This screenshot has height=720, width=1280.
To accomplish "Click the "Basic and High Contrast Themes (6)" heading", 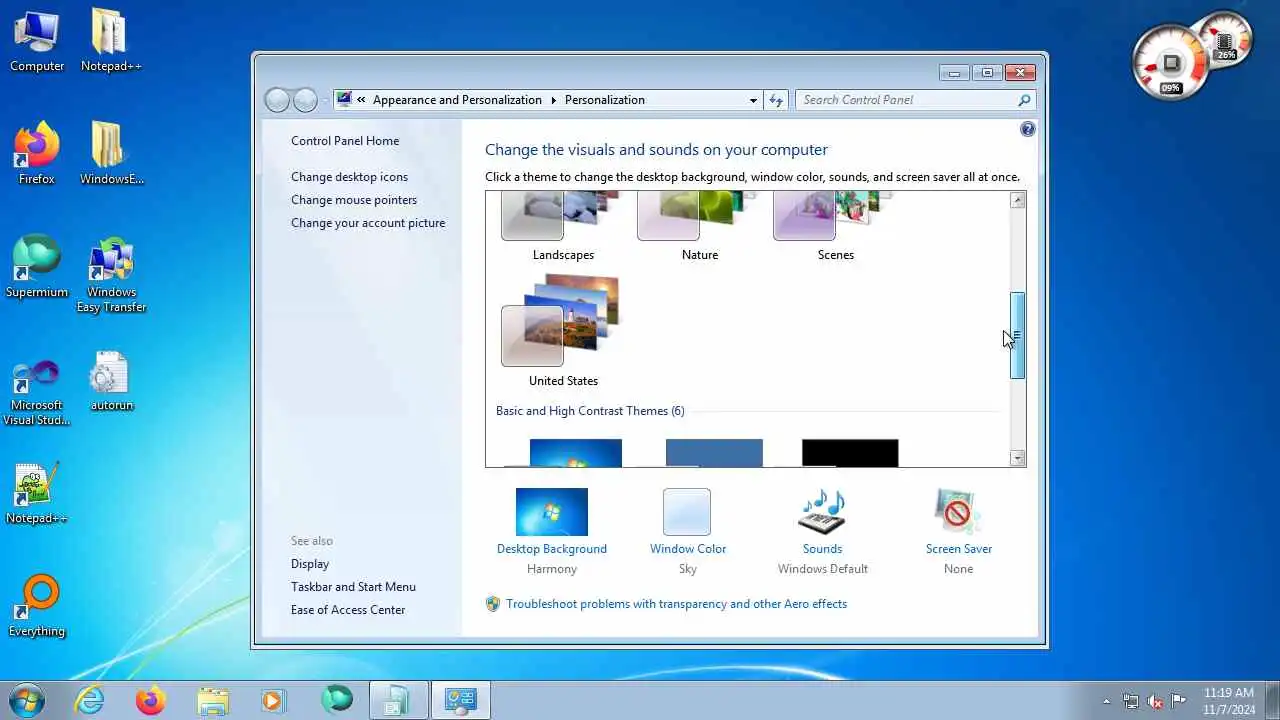I will [590, 411].
